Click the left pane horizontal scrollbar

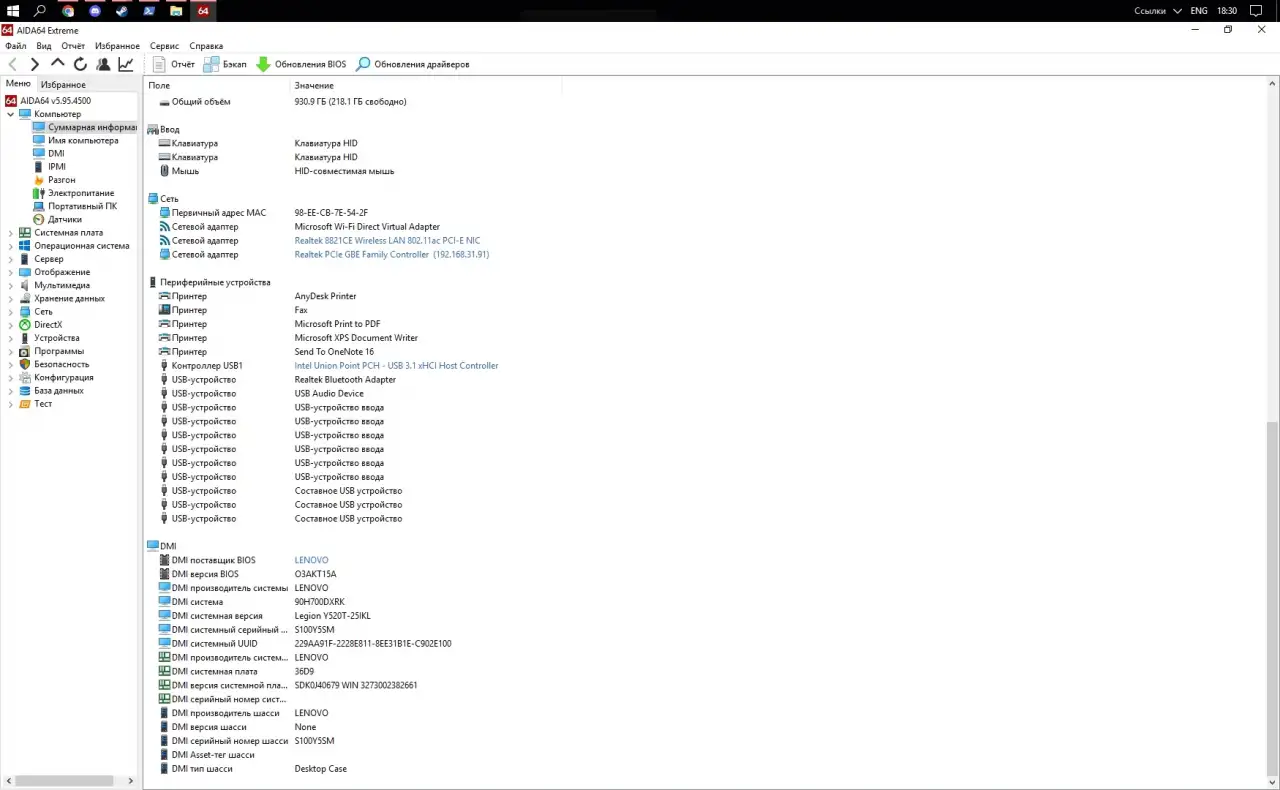[60, 781]
